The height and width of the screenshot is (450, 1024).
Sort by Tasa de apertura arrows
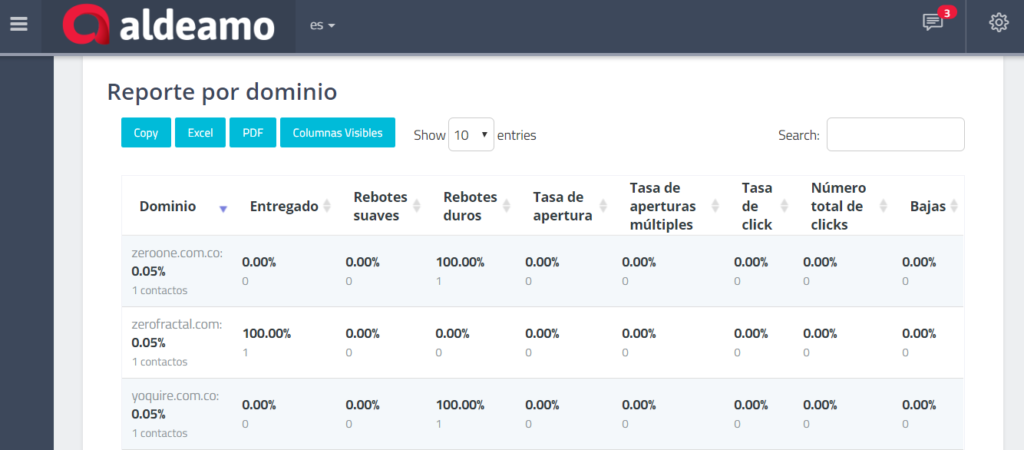coord(603,206)
